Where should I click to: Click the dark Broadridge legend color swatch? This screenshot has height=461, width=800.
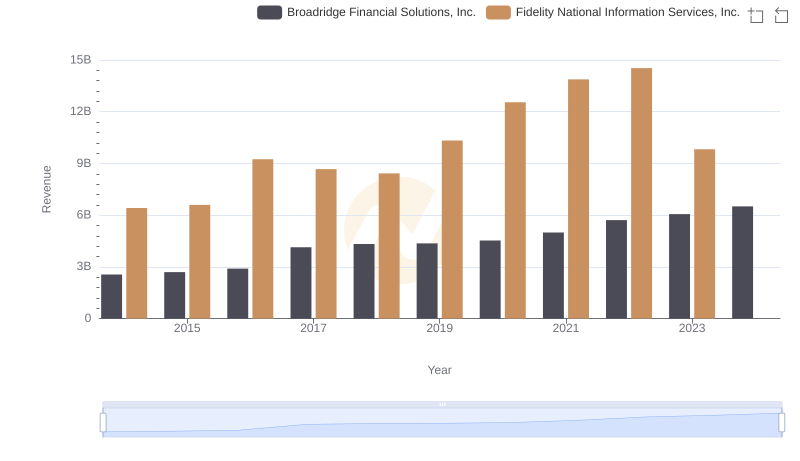click(x=269, y=12)
